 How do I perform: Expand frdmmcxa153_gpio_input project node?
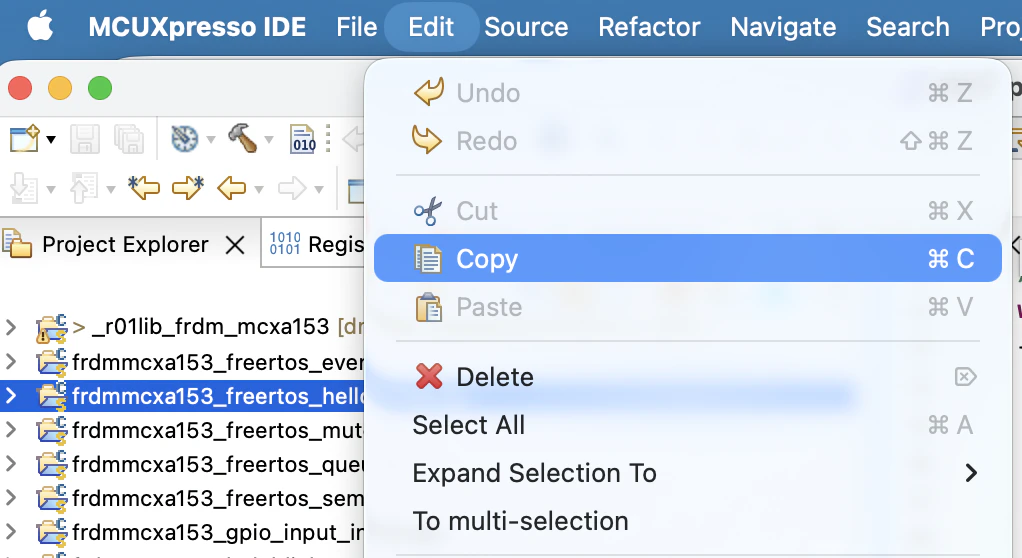point(10,531)
